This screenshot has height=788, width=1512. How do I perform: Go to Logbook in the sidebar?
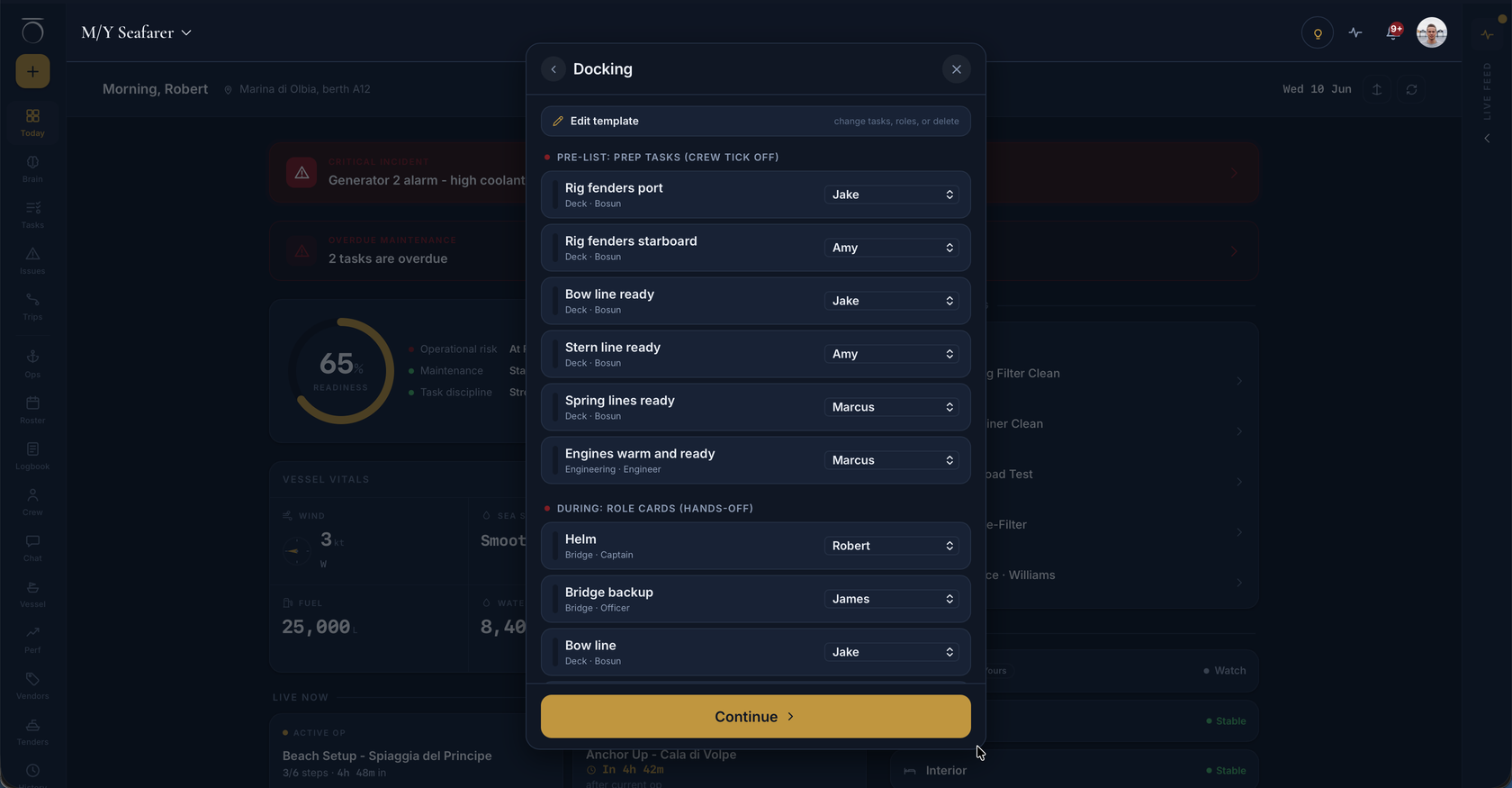coord(32,456)
